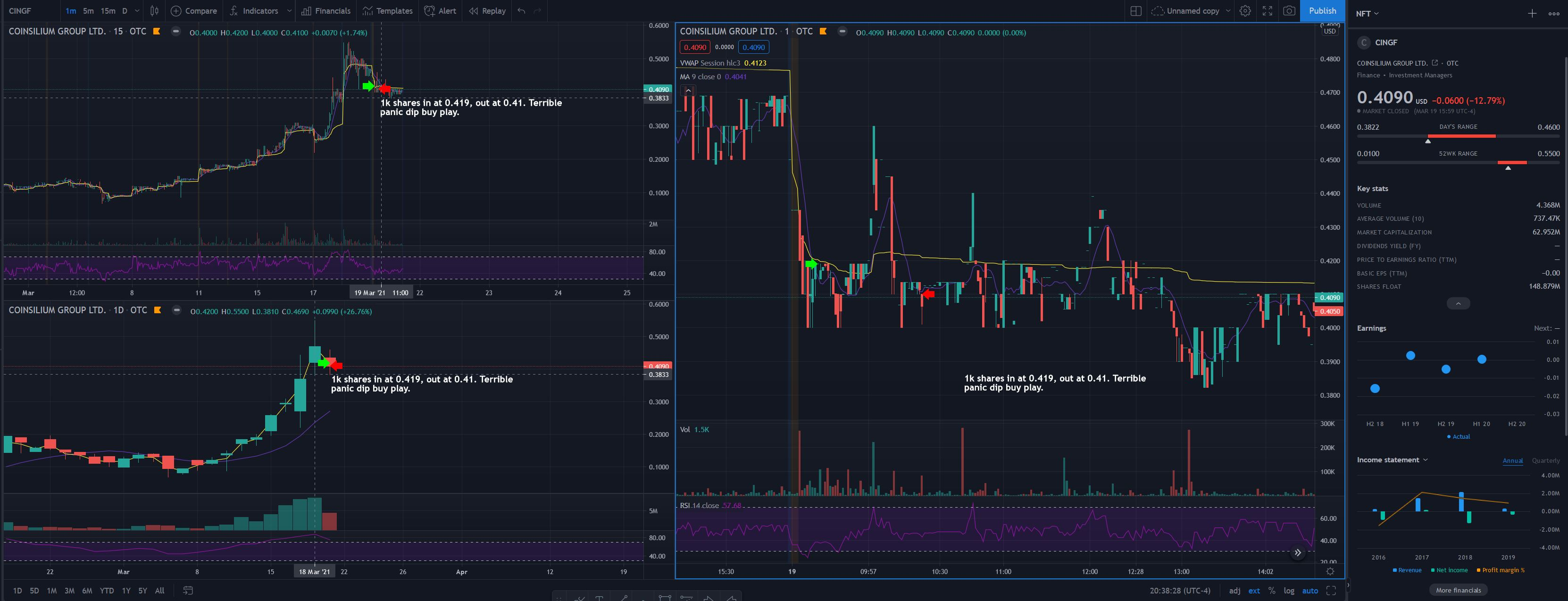
Task: Open the chart layout selector icon
Action: [x=1135, y=11]
